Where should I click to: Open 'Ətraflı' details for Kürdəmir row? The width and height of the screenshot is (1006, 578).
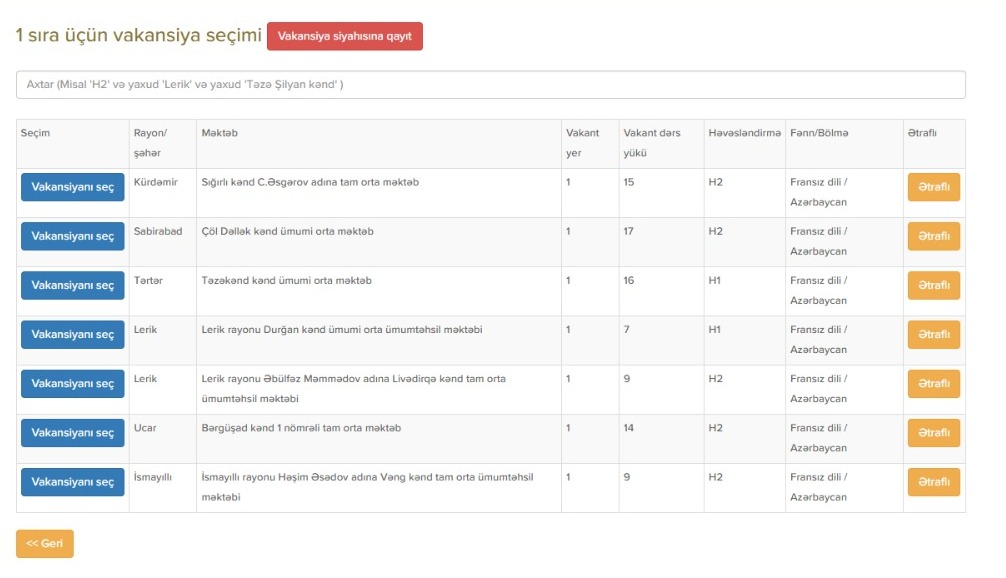(934, 187)
